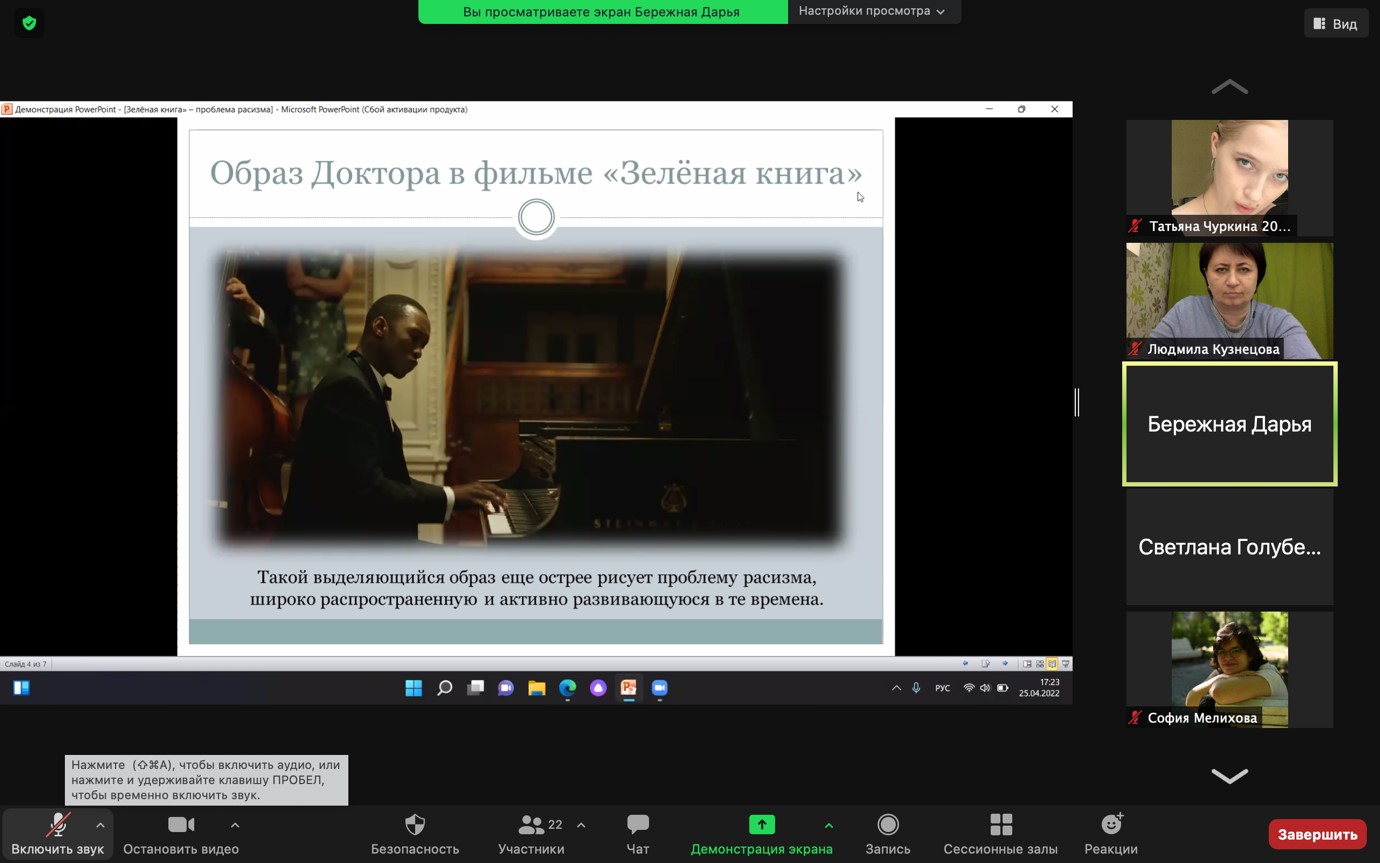Screen dimensions: 1380x863
Task: Select София Мелихова video thumbnail
Action: (x=1229, y=669)
